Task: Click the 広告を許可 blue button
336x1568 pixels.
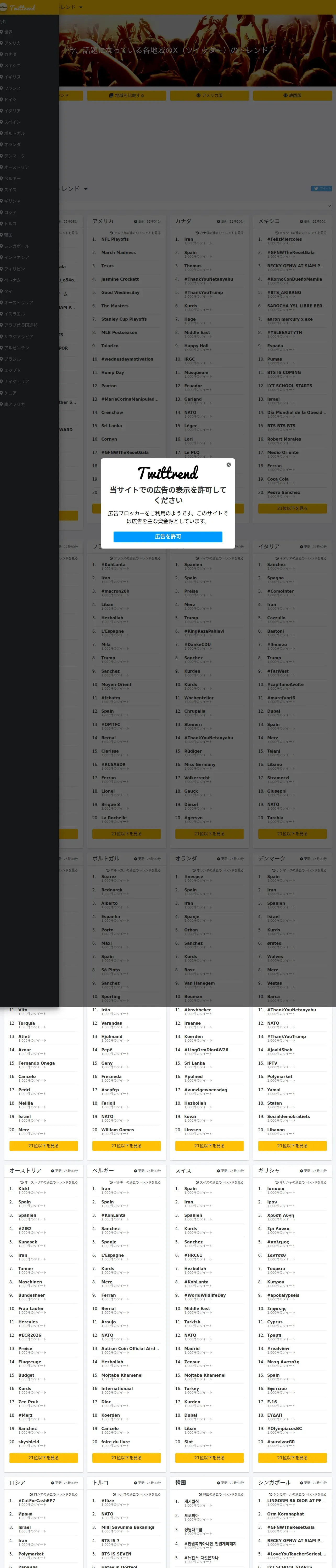Action: coord(168,536)
